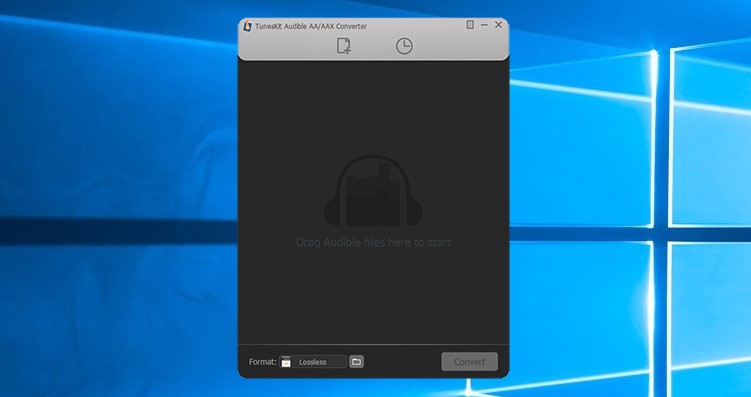
Task: Close the TunesKit Audible Converter window
Action: click(x=498, y=24)
